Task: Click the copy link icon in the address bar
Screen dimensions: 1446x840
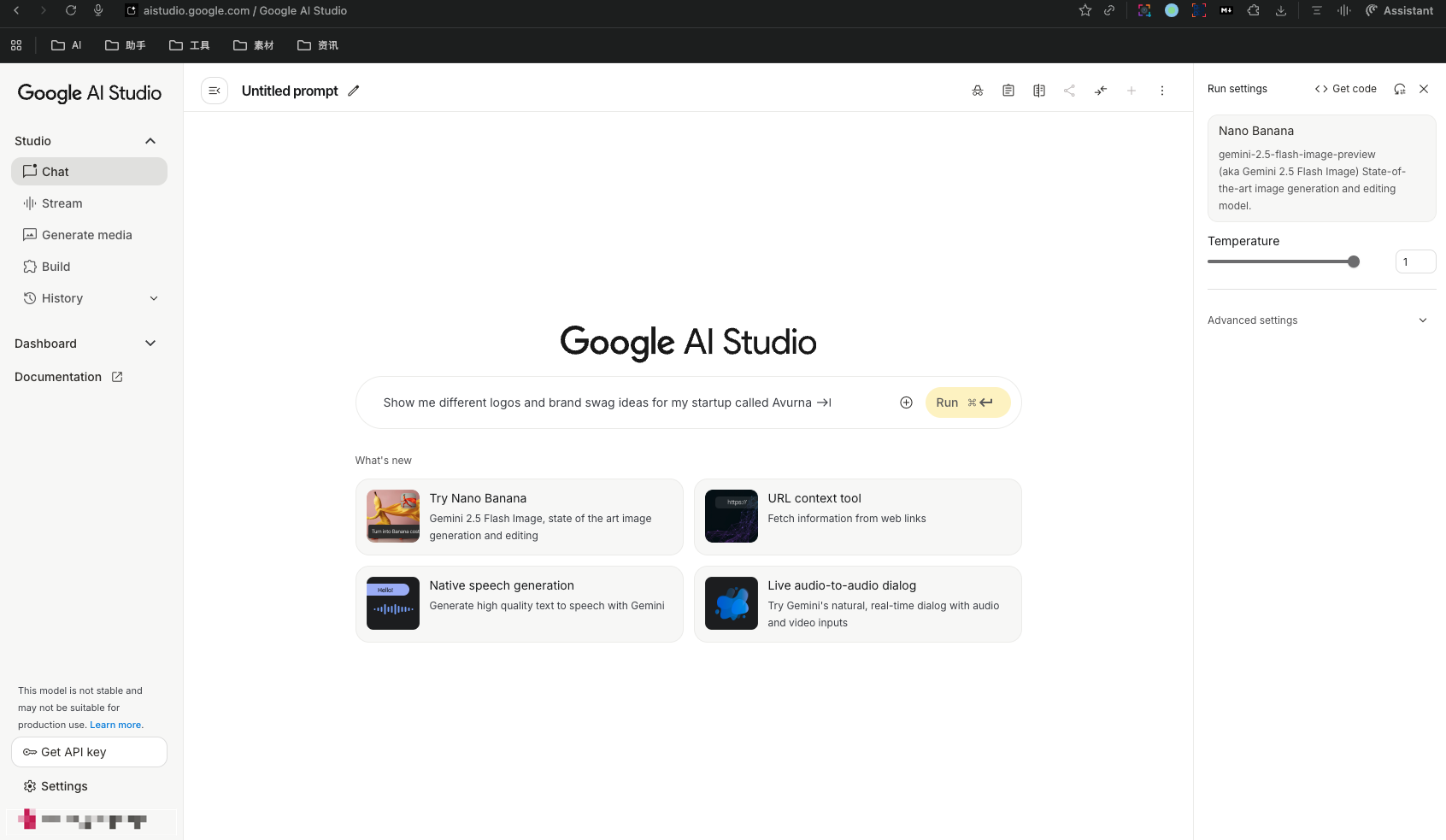Action: [x=1109, y=10]
